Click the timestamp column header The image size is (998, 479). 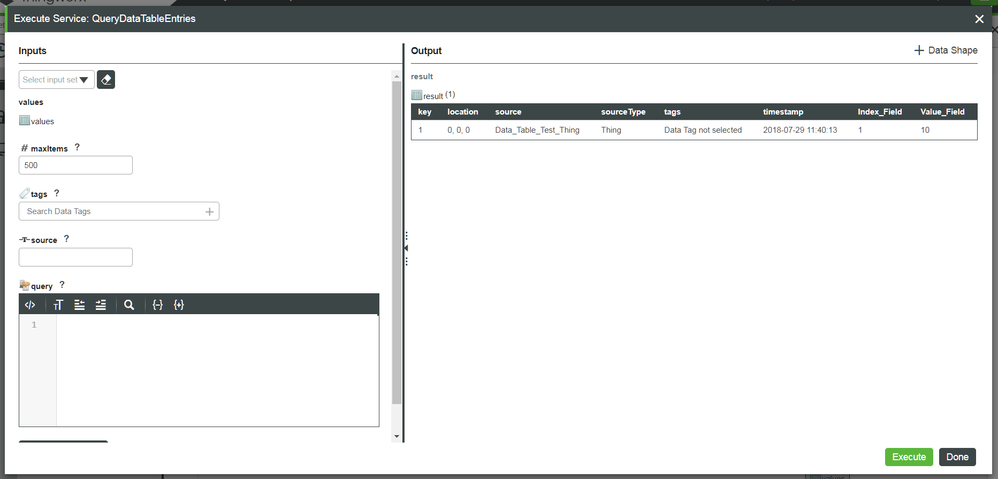pos(783,112)
